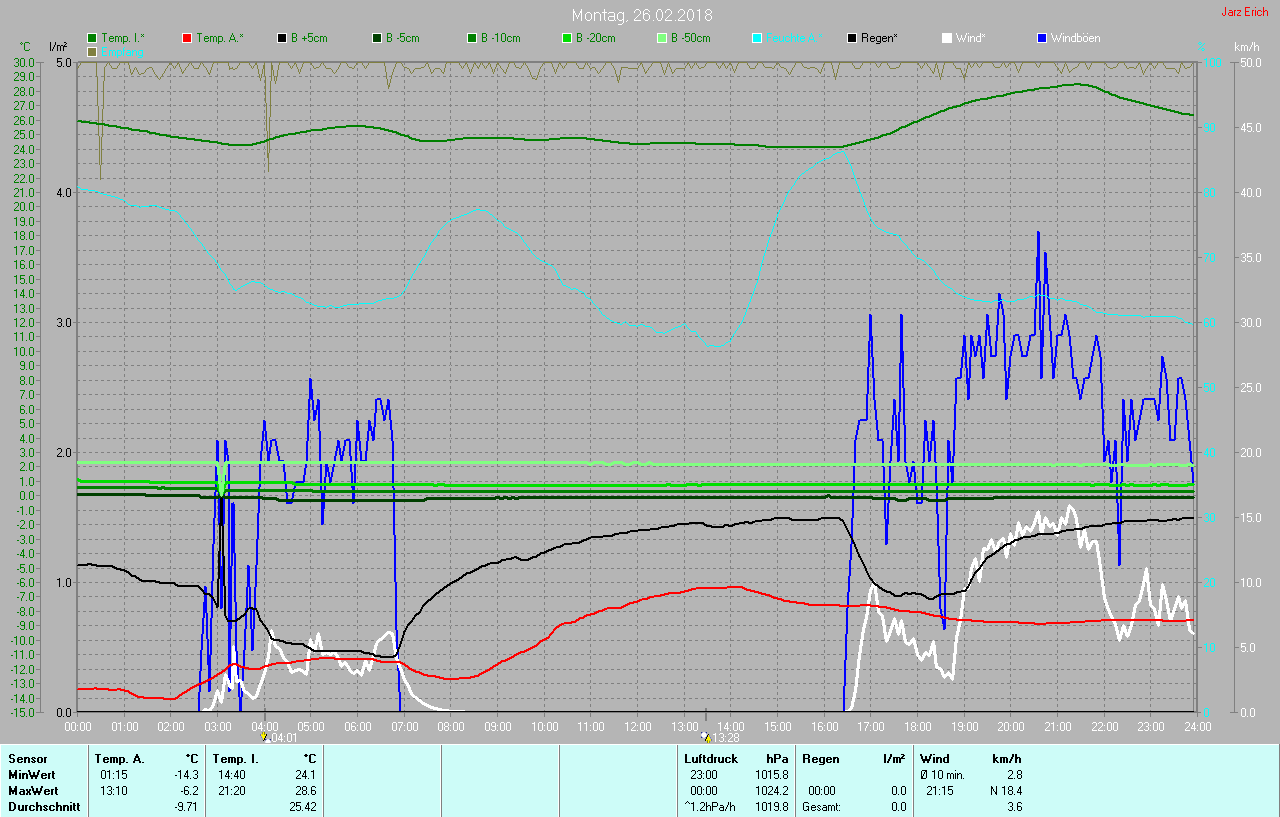Click the Durchschnitt row label
Image resolution: width=1280 pixels, height=817 pixels.
click(x=44, y=807)
